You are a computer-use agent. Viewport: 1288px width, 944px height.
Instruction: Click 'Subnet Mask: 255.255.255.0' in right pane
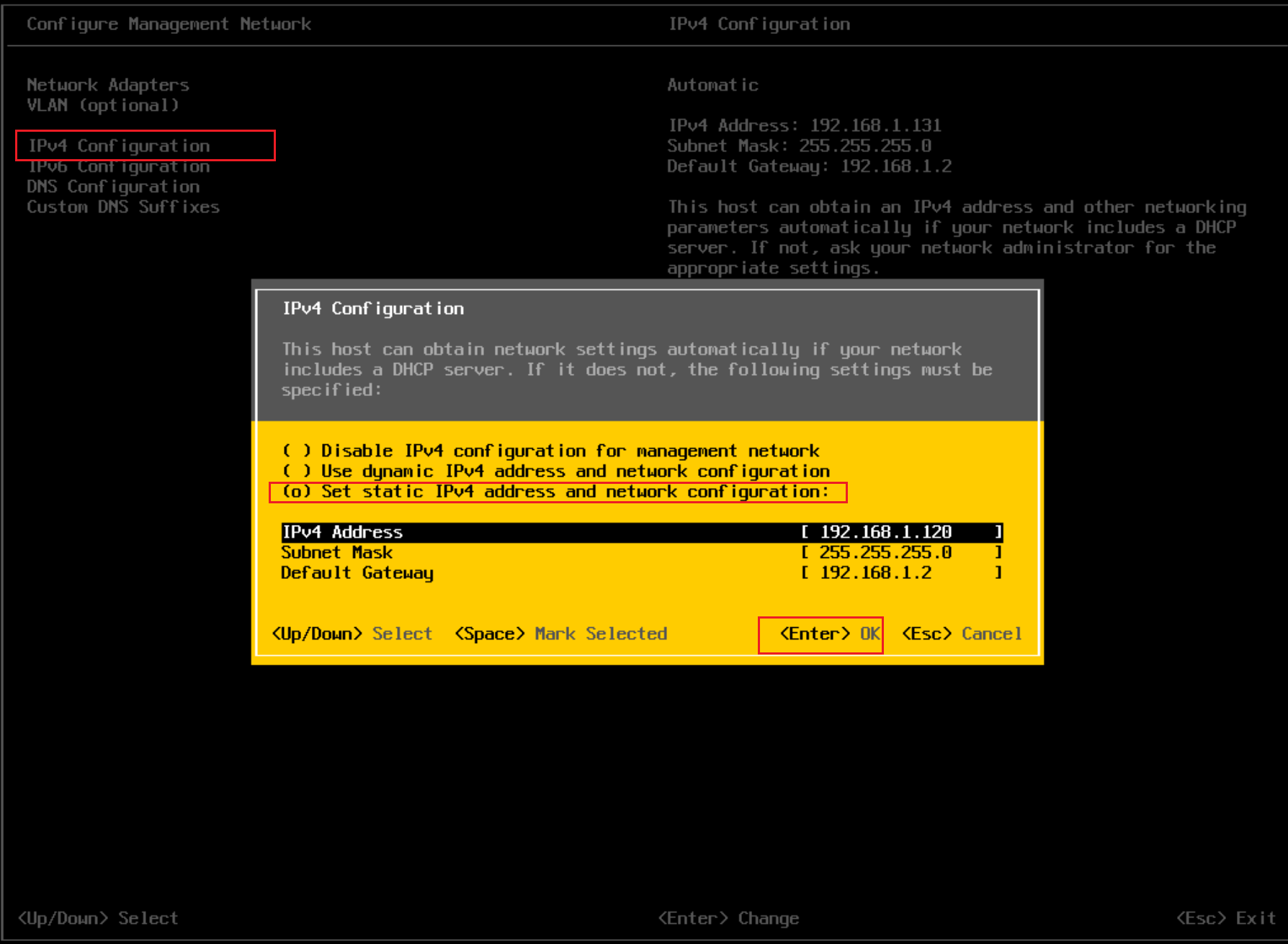[x=800, y=145]
